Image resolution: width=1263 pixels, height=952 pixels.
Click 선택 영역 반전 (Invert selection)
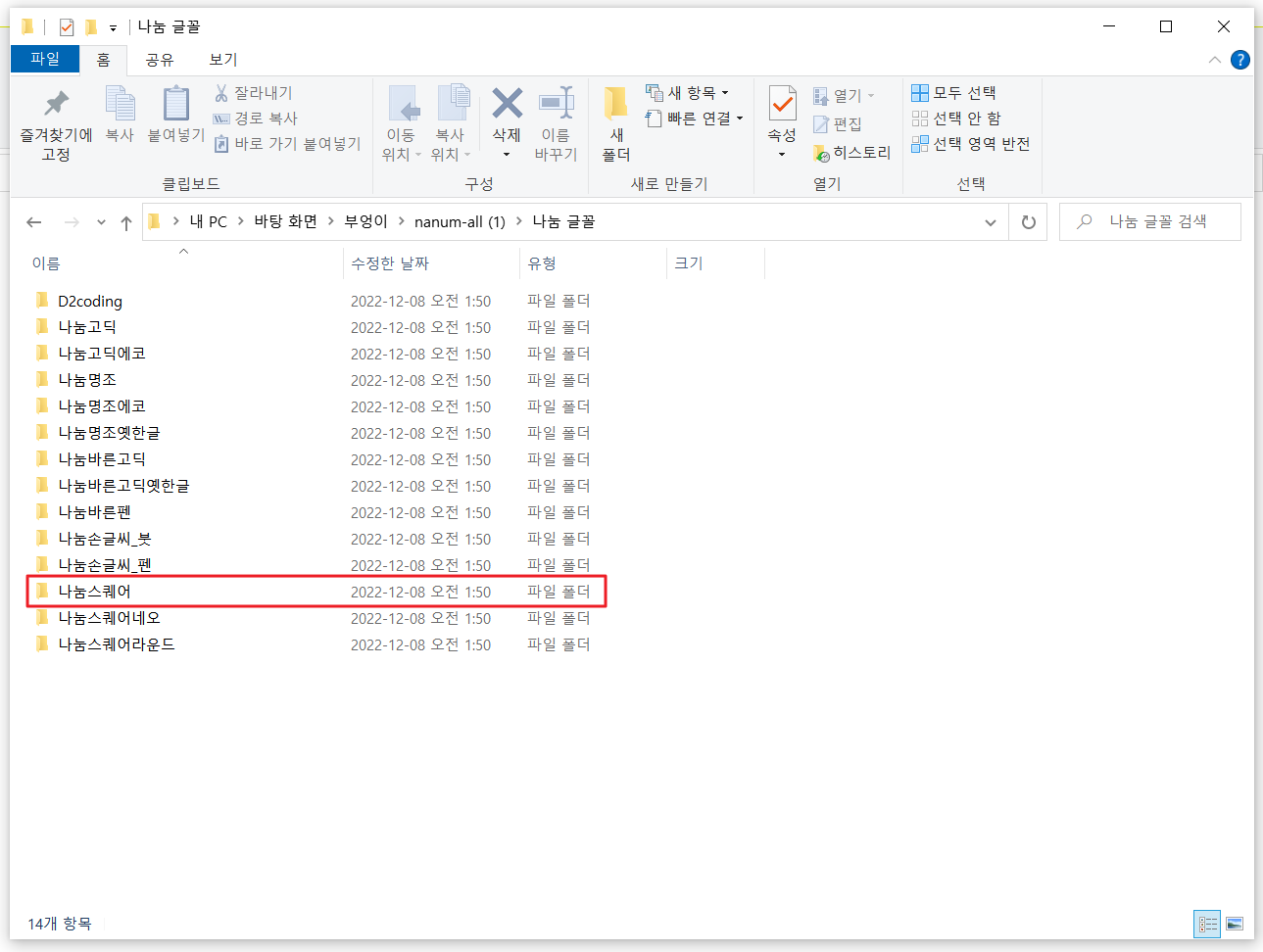point(970,144)
